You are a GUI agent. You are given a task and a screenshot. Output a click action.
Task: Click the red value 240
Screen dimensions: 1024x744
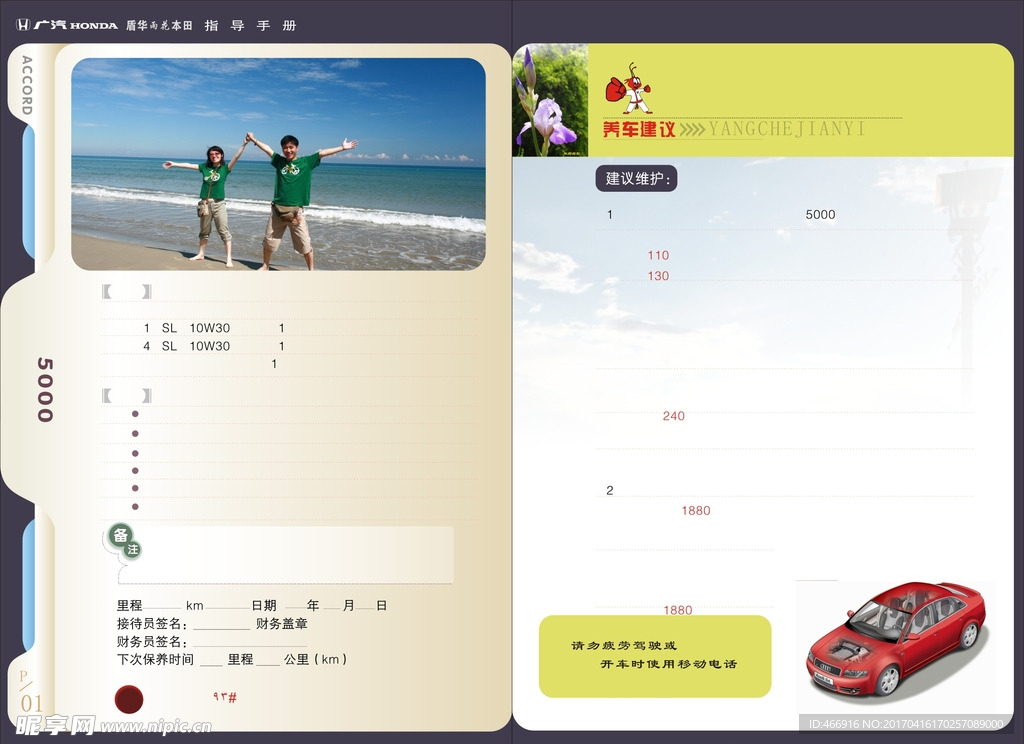click(x=673, y=416)
